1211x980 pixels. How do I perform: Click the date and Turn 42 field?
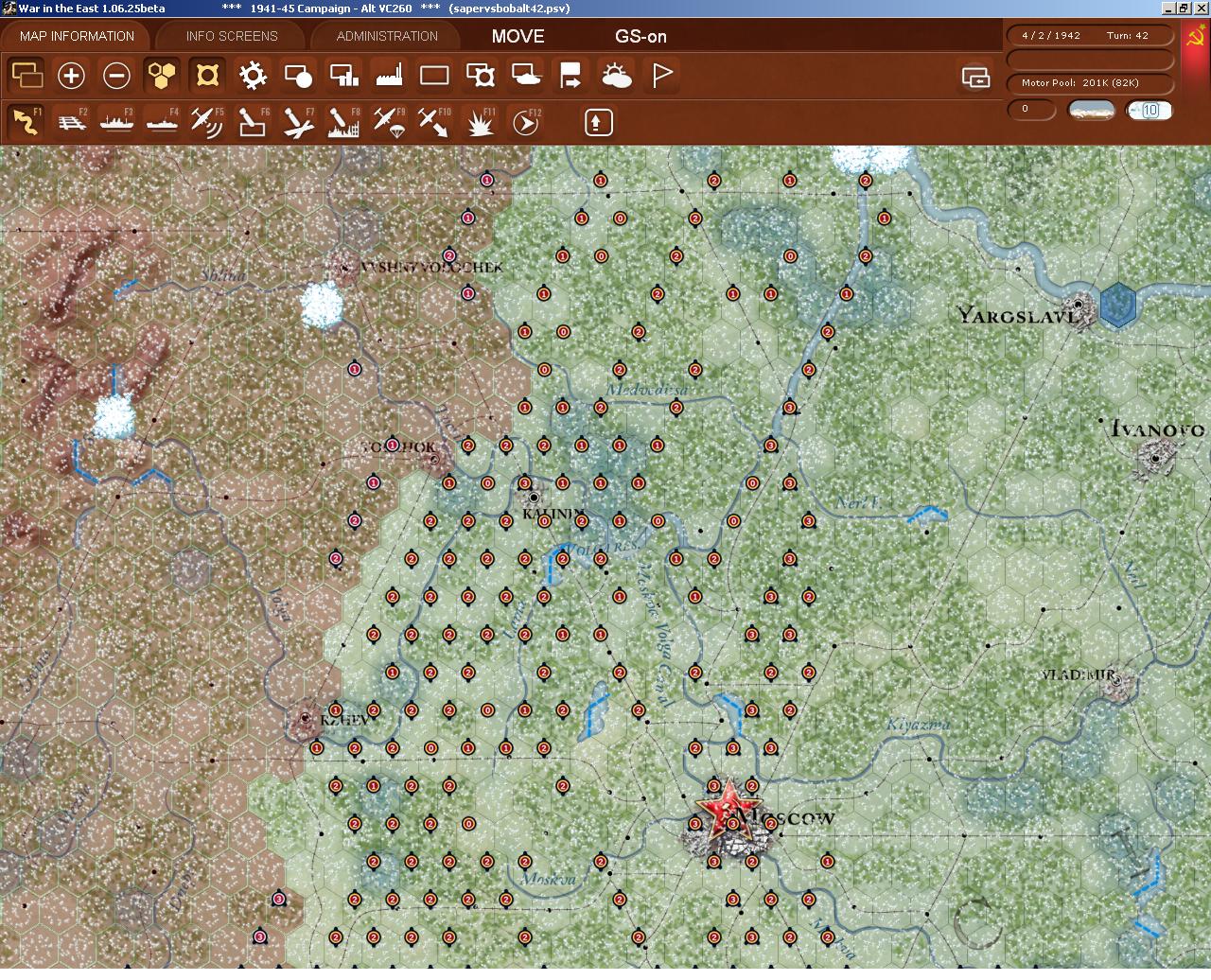[1090, 35]
